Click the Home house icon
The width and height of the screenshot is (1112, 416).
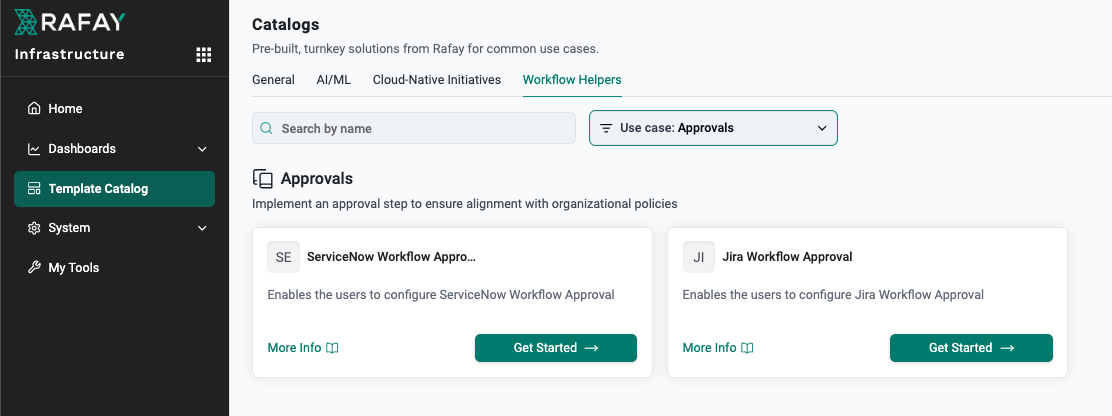[x=34, y=108]
